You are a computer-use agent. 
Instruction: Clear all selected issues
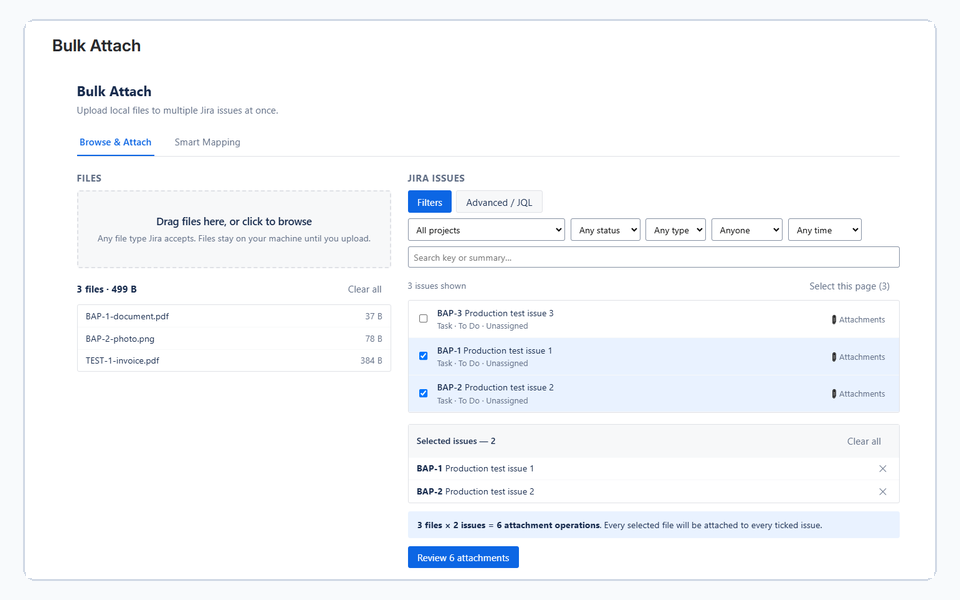(x=864, y=441)
